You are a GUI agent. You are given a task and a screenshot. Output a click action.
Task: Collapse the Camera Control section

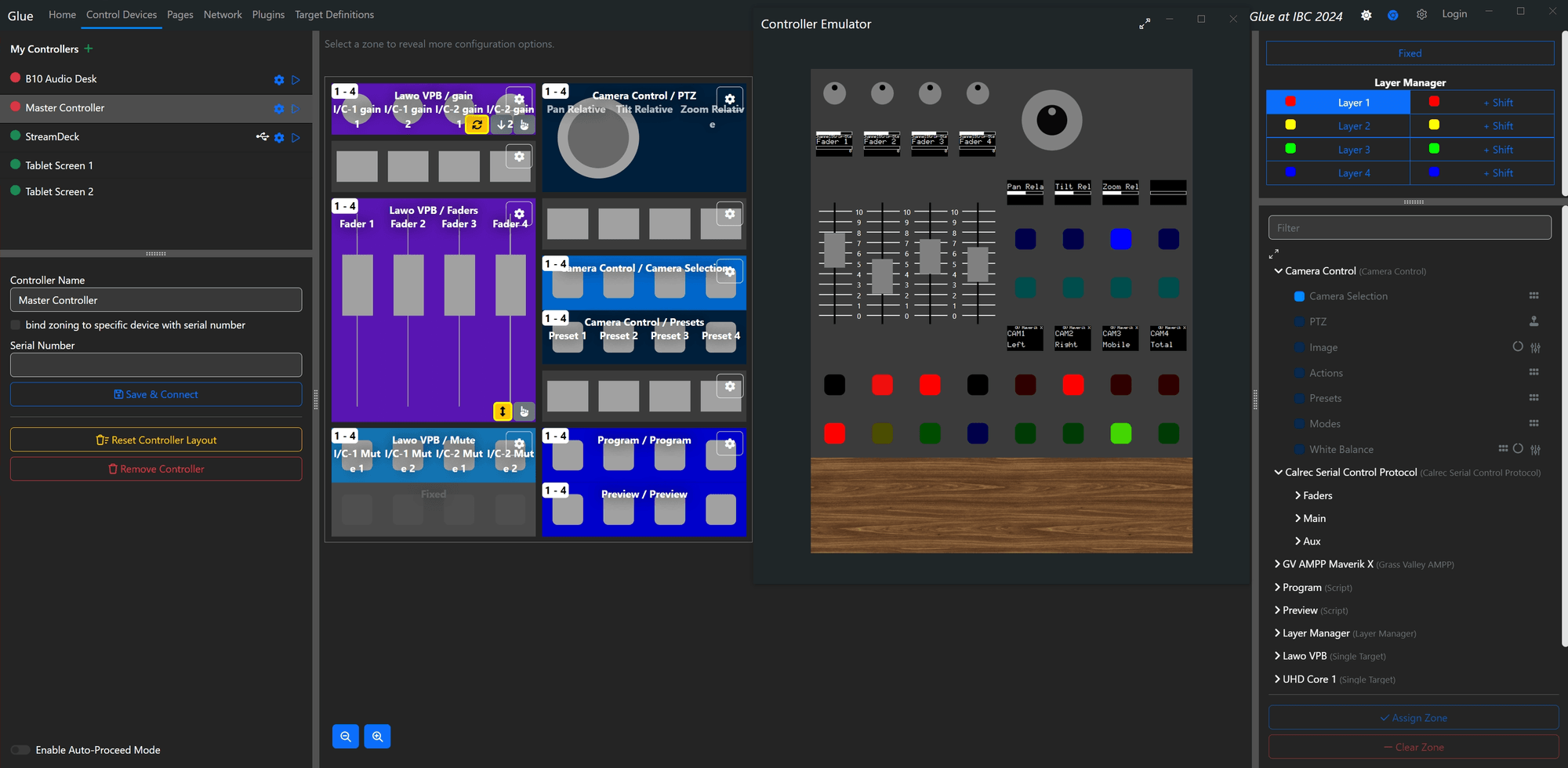click(1278, 270)
